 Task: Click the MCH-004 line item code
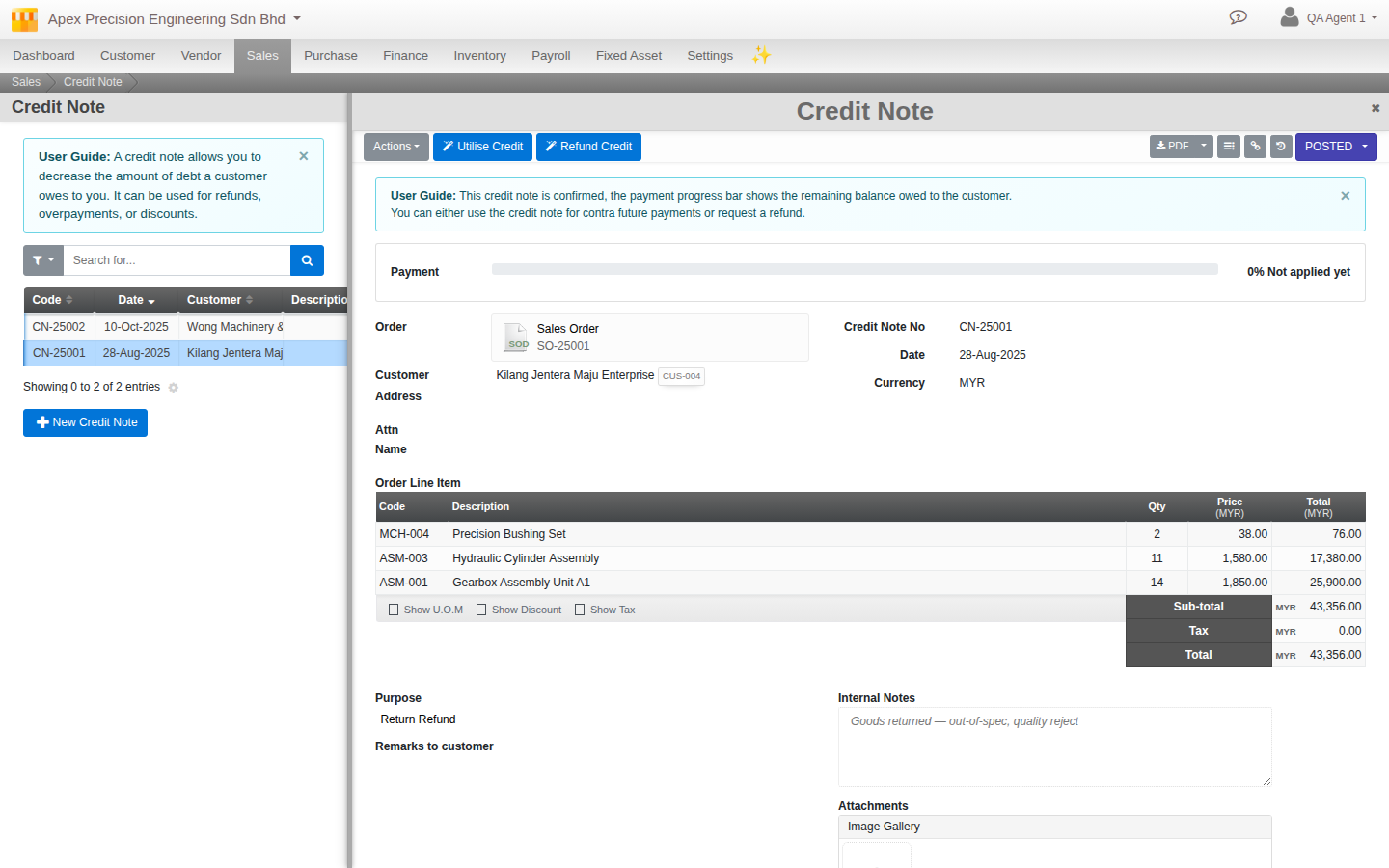(404, 534)
